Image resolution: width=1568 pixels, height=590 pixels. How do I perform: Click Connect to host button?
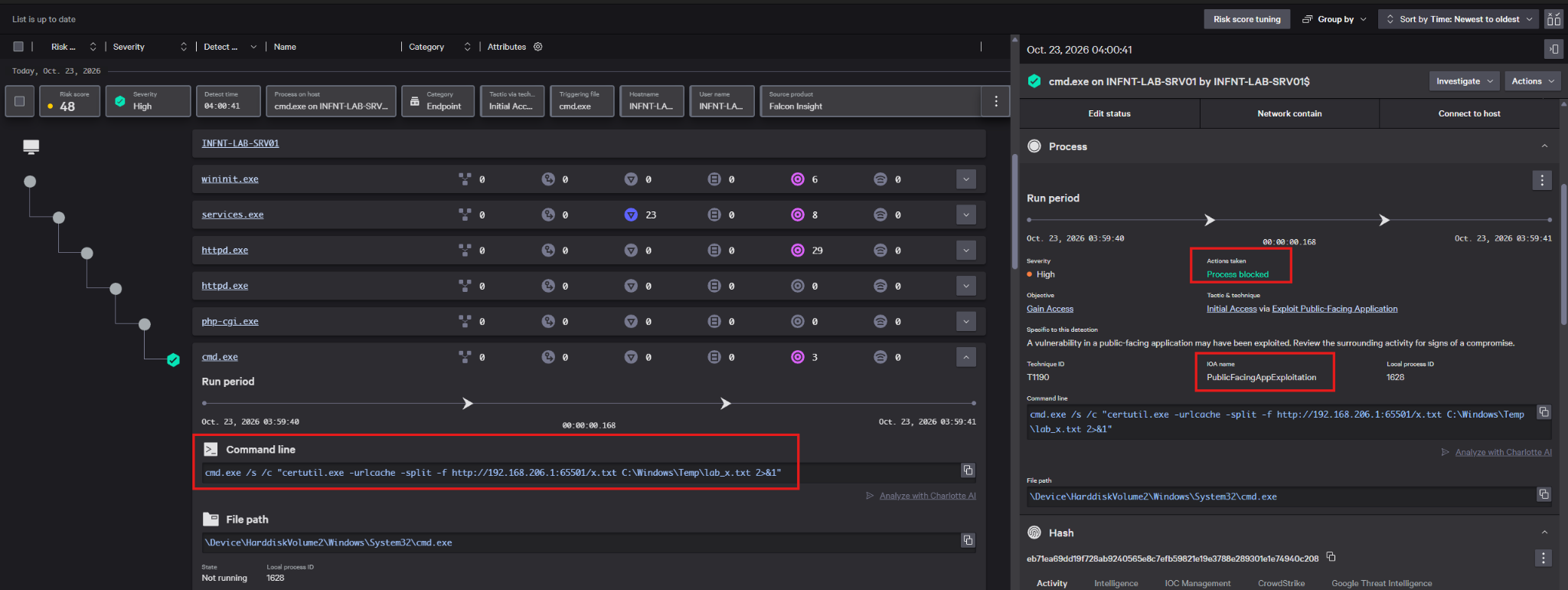point(1468,113)
